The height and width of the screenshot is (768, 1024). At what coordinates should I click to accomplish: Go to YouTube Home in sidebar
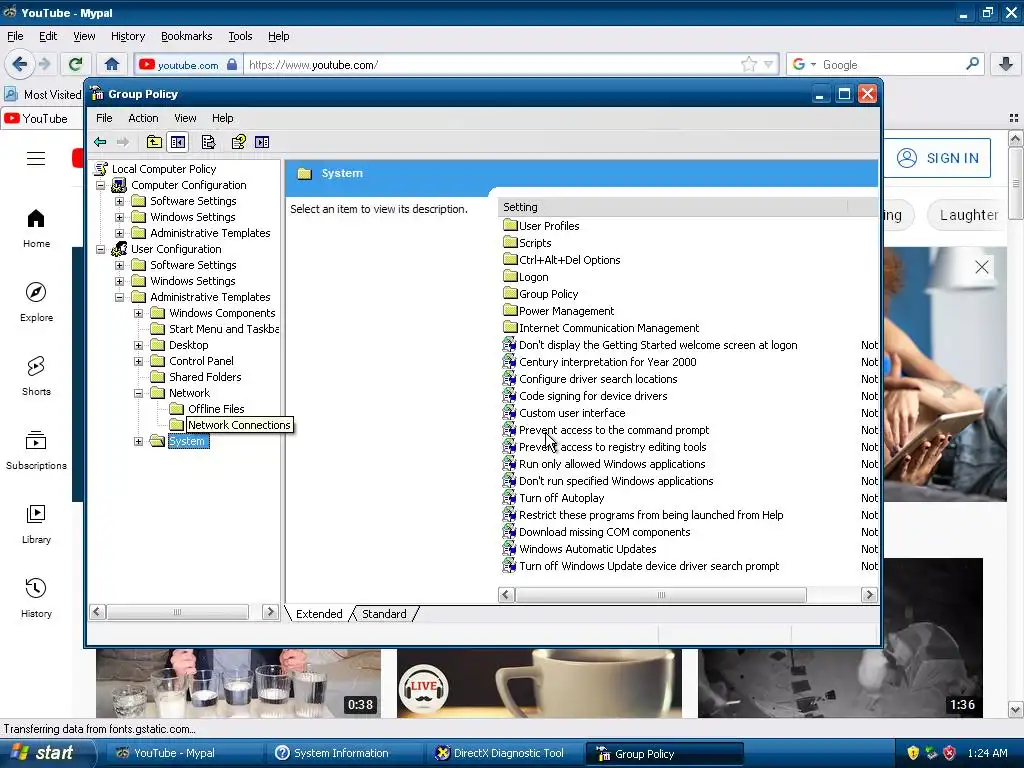[36, 229]
